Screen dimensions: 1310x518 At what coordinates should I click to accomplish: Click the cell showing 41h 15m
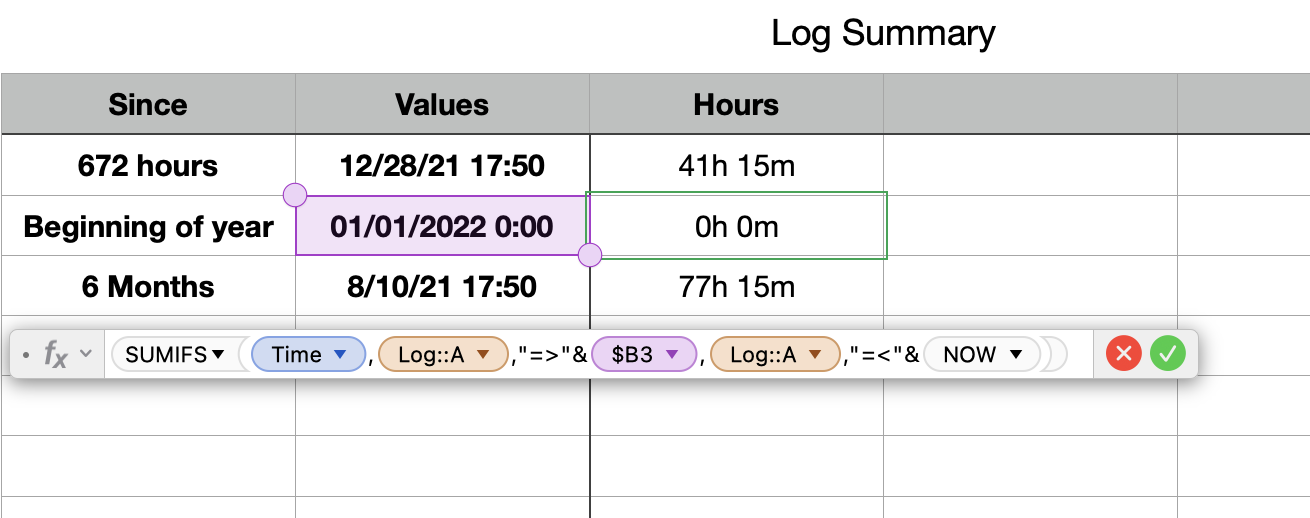point(736,165)
